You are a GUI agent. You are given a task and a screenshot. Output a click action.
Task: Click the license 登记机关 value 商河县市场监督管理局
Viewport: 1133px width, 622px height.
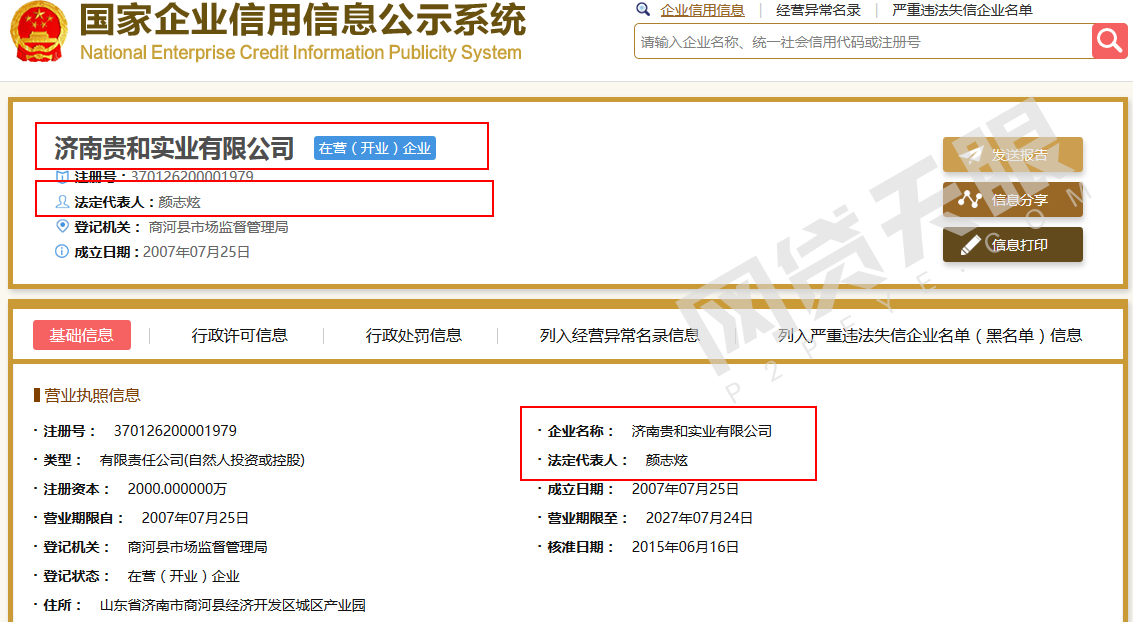[x=197, y=547]
